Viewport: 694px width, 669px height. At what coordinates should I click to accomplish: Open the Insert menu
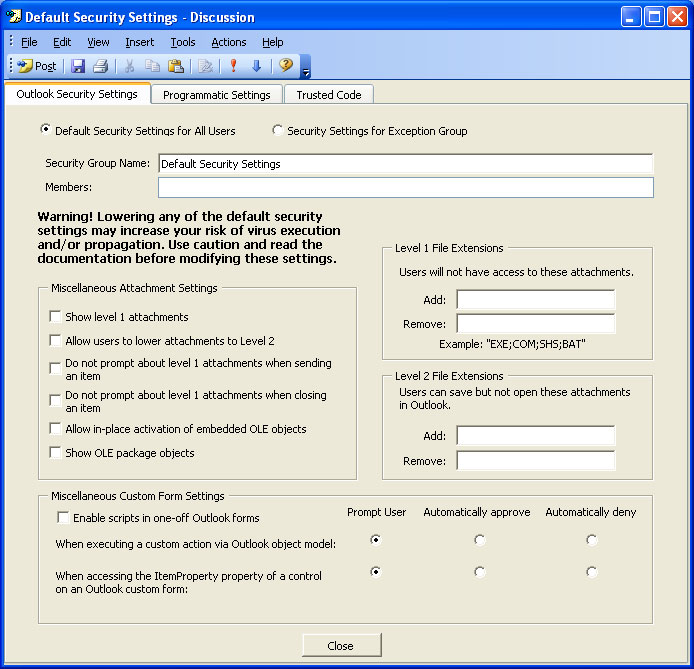click(139, 42)
